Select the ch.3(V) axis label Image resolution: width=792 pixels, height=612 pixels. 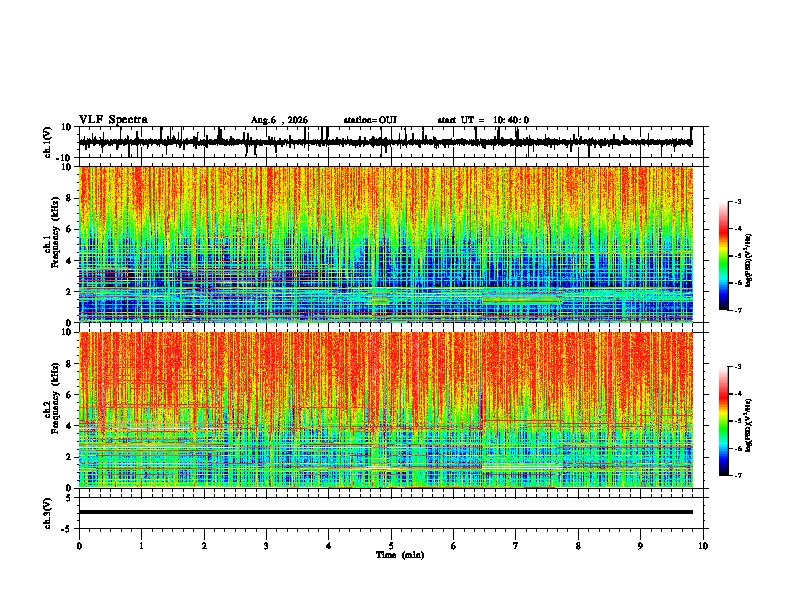[48, 513]
